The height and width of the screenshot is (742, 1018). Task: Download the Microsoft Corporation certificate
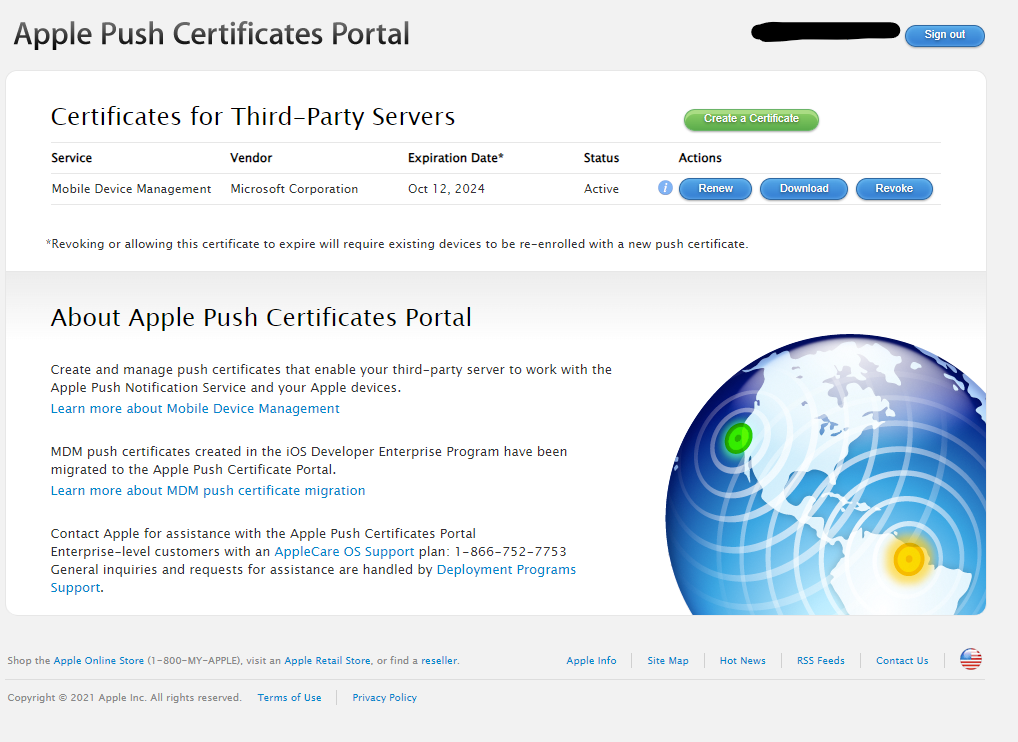coord(804,189)
